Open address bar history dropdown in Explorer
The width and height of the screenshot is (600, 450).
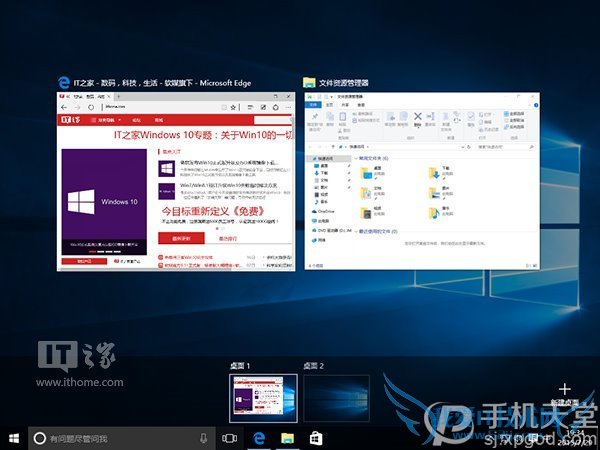point(463,147)
